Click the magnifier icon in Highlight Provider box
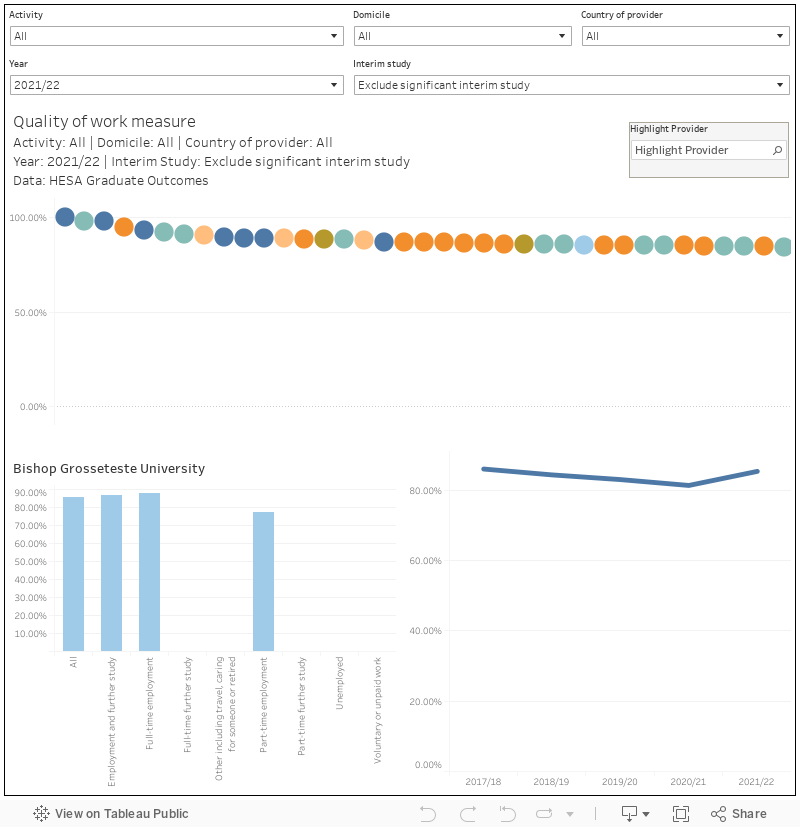The width and height of the screenshot is (800, 827). tap(776, 150)
